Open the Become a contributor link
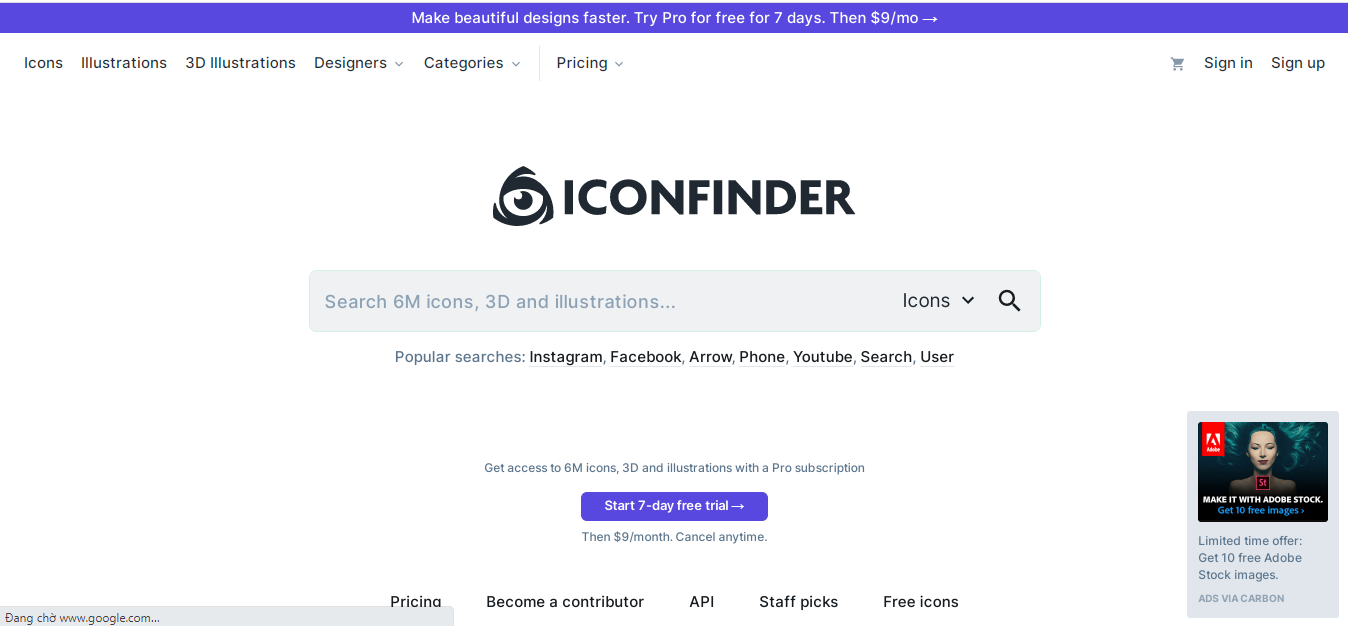Image resolution: width=1348 pixels, height=626 pixels. pos(565,602)
